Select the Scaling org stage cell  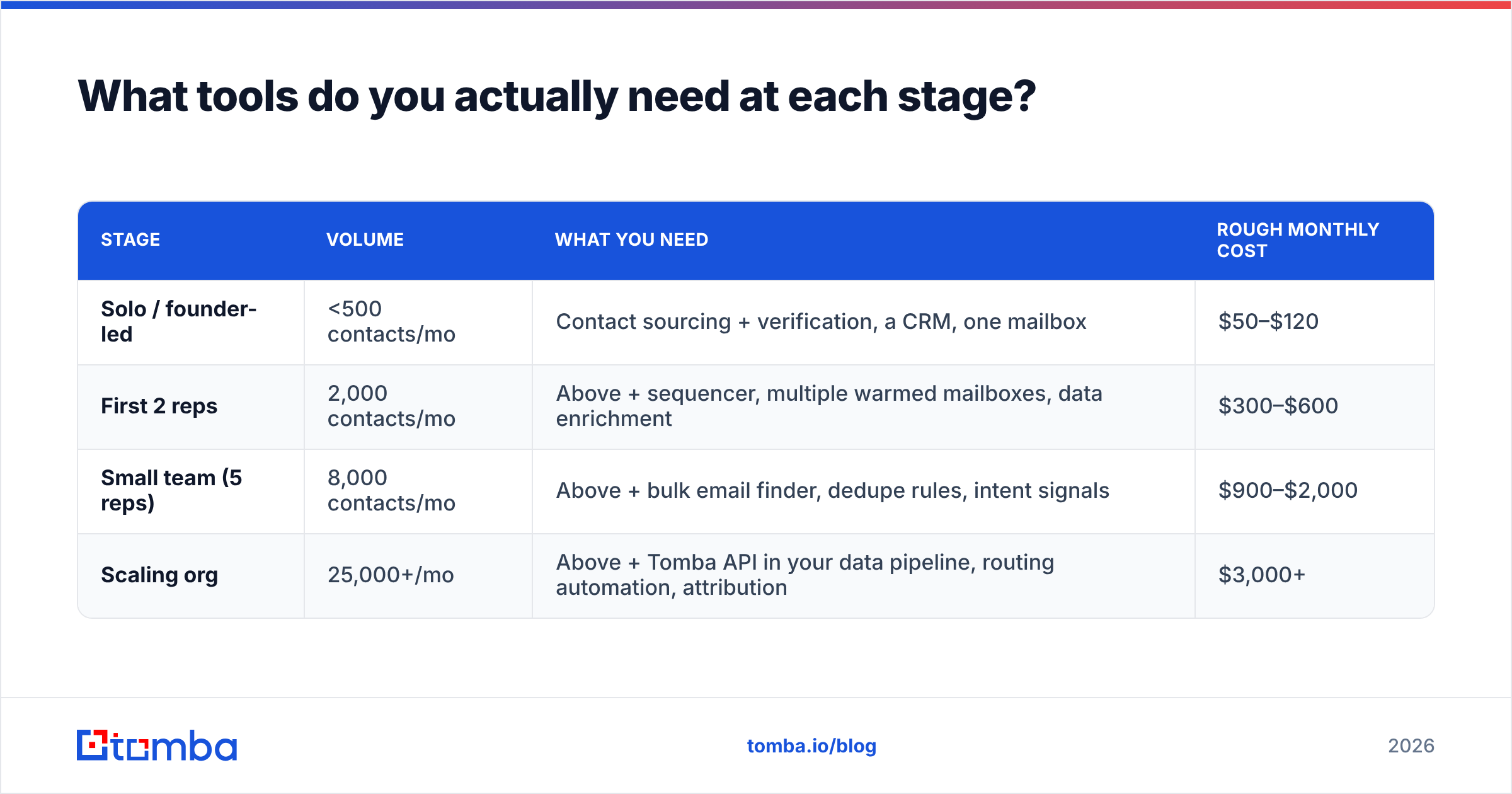(191, 575)
